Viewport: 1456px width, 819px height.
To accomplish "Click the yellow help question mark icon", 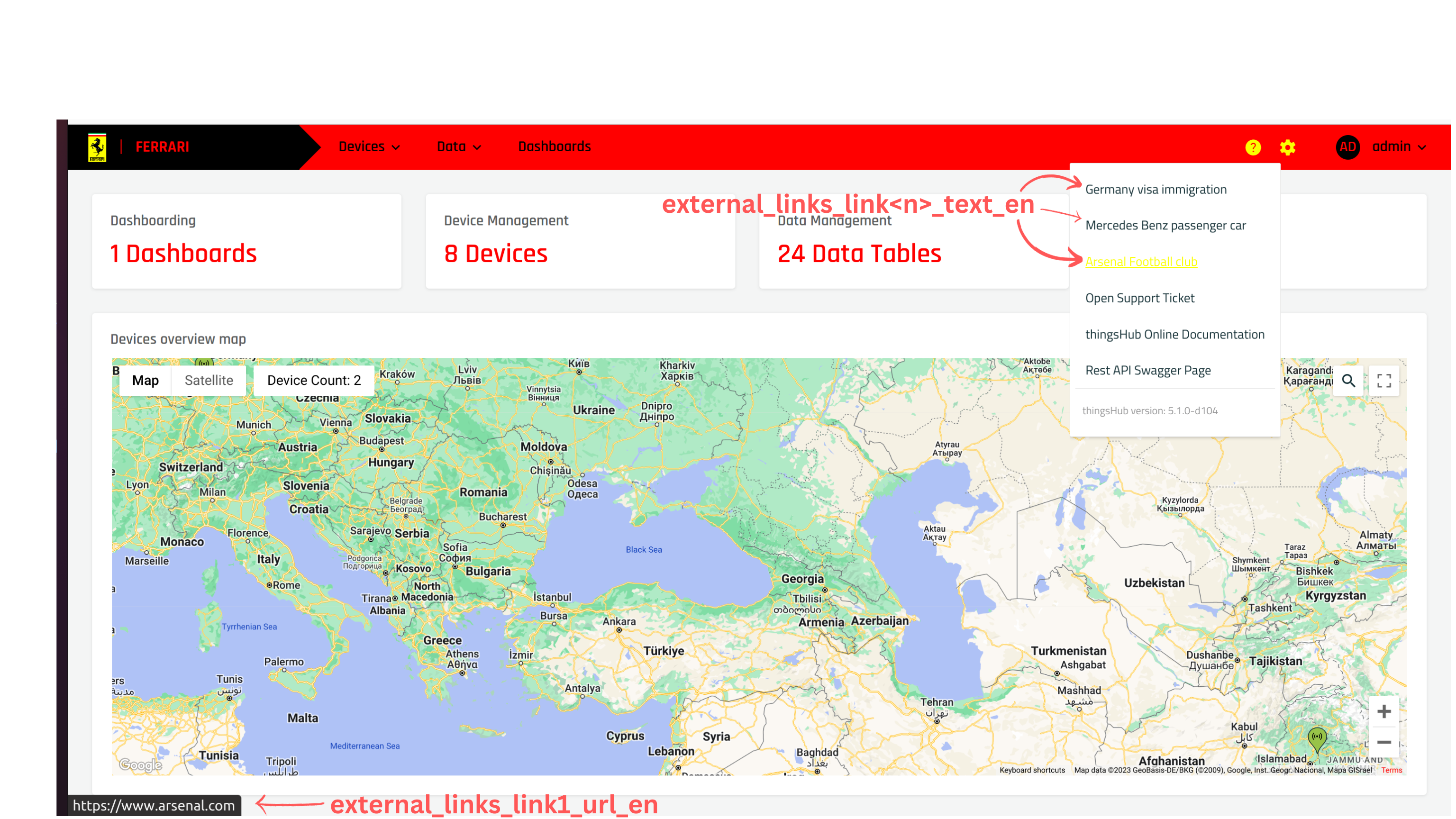I will click(x=1253, y=147).
